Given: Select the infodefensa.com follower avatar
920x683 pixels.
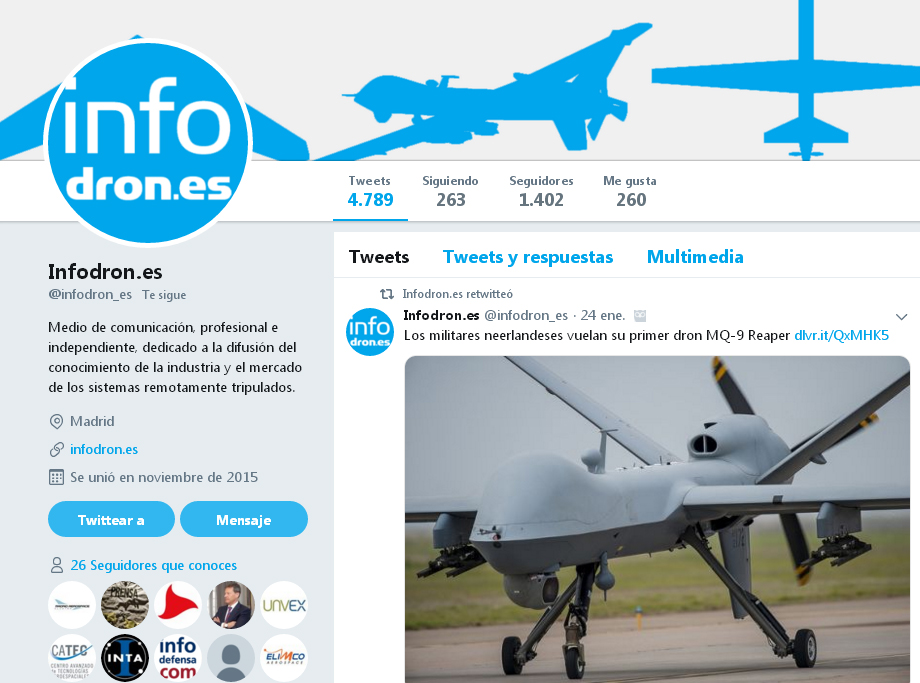Looking at the screenshot, I should coord(178,658).
